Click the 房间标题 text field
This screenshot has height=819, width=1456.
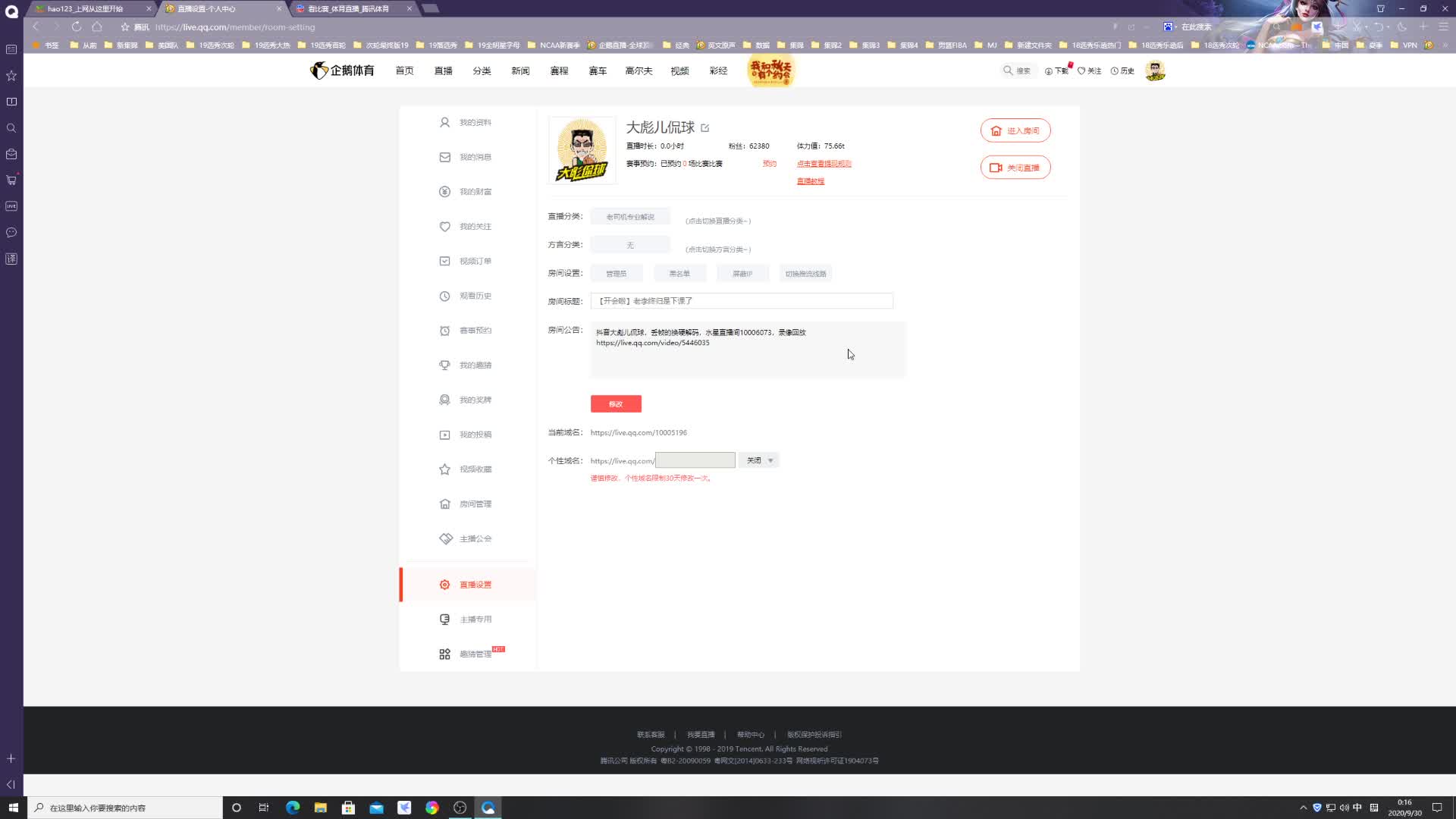coord(741,301)
